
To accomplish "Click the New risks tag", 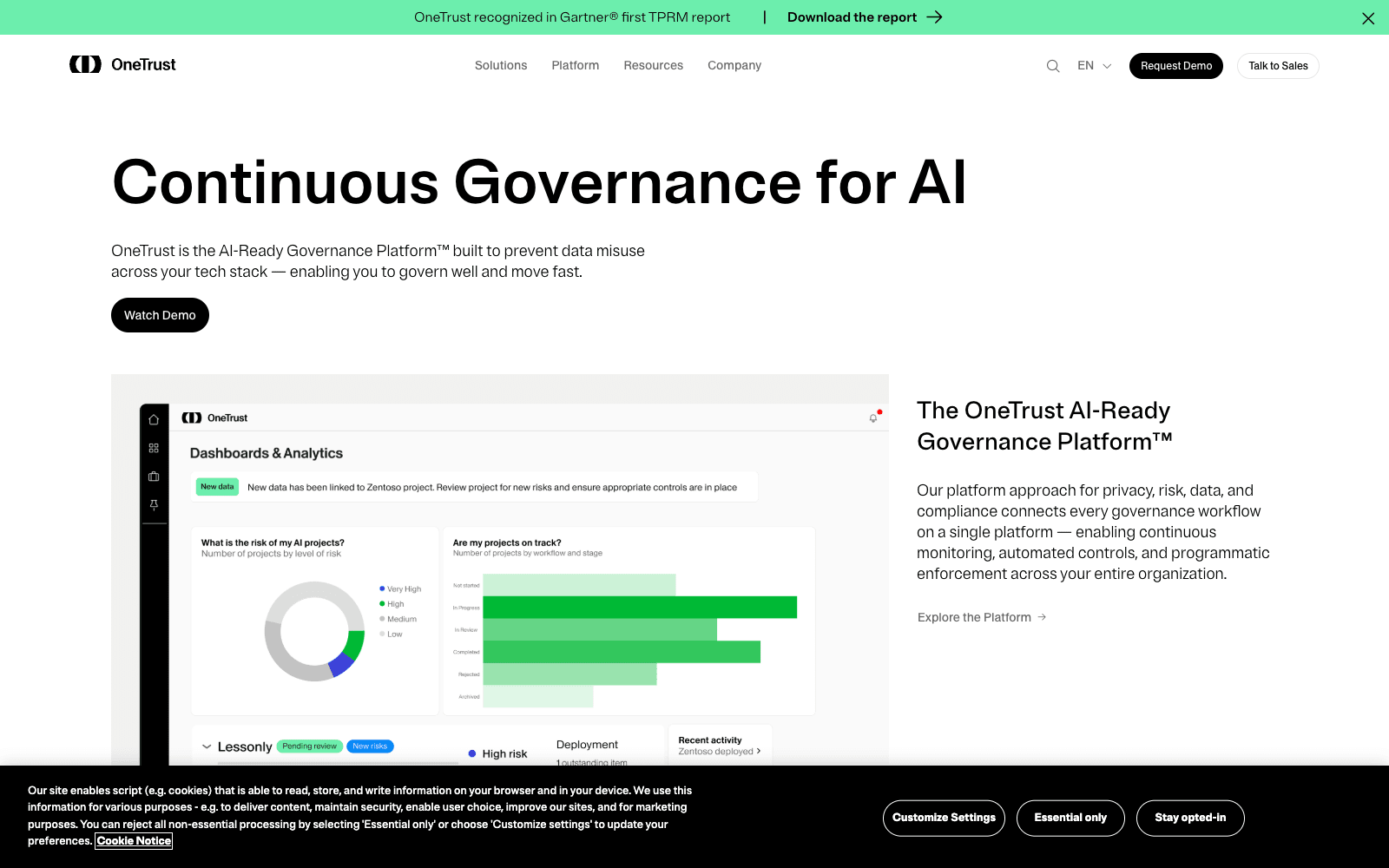I will [370, 746].
